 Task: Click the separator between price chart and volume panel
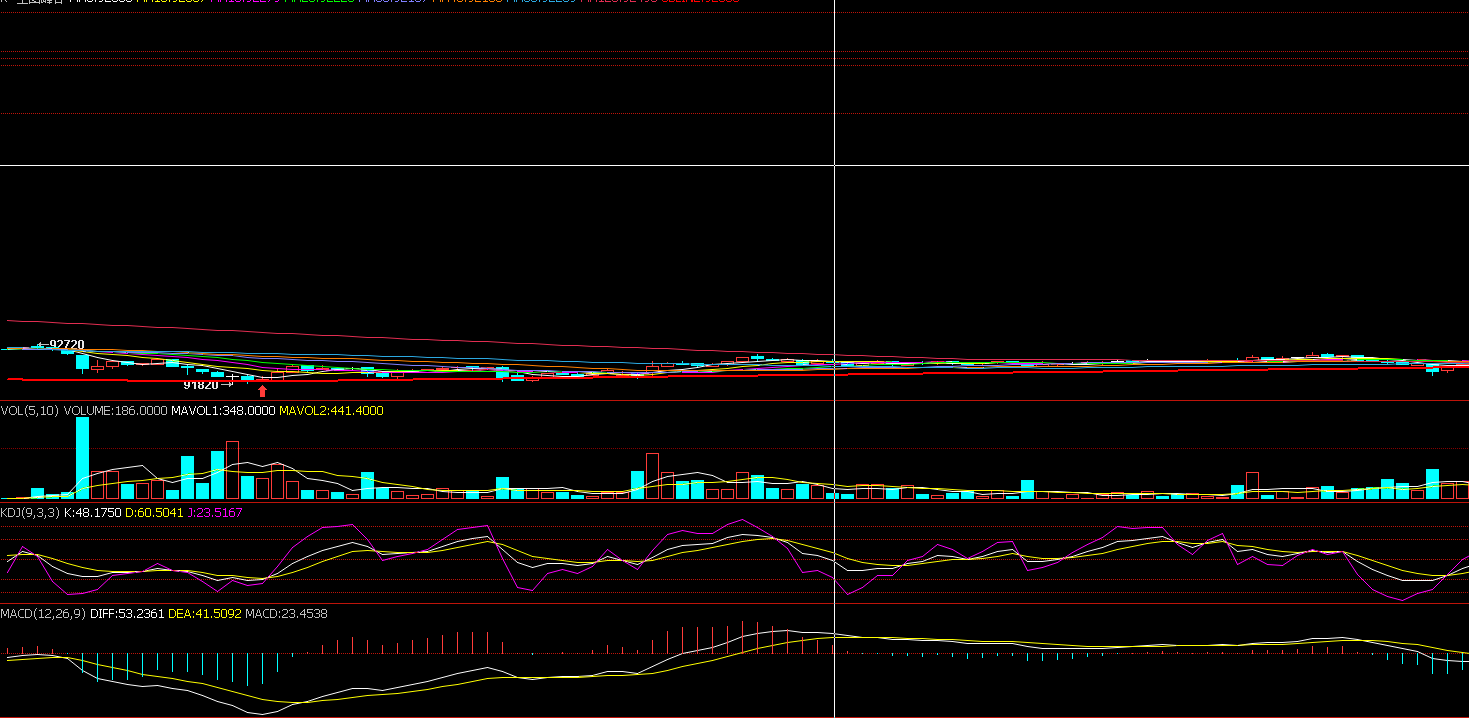[x=600, y=400]
